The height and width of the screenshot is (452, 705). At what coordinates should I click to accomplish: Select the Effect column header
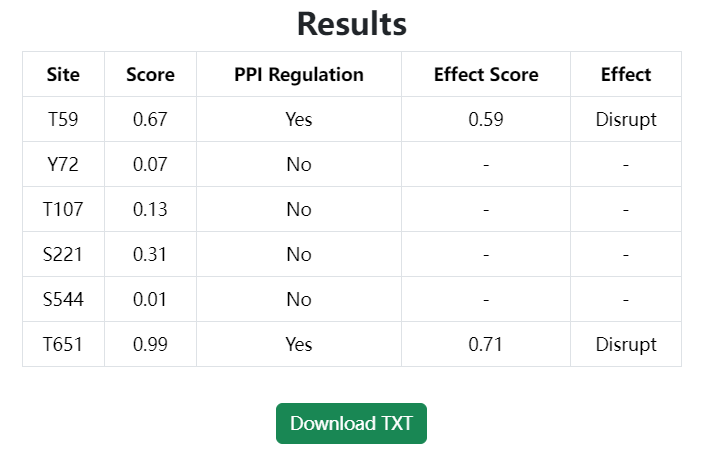626,75
